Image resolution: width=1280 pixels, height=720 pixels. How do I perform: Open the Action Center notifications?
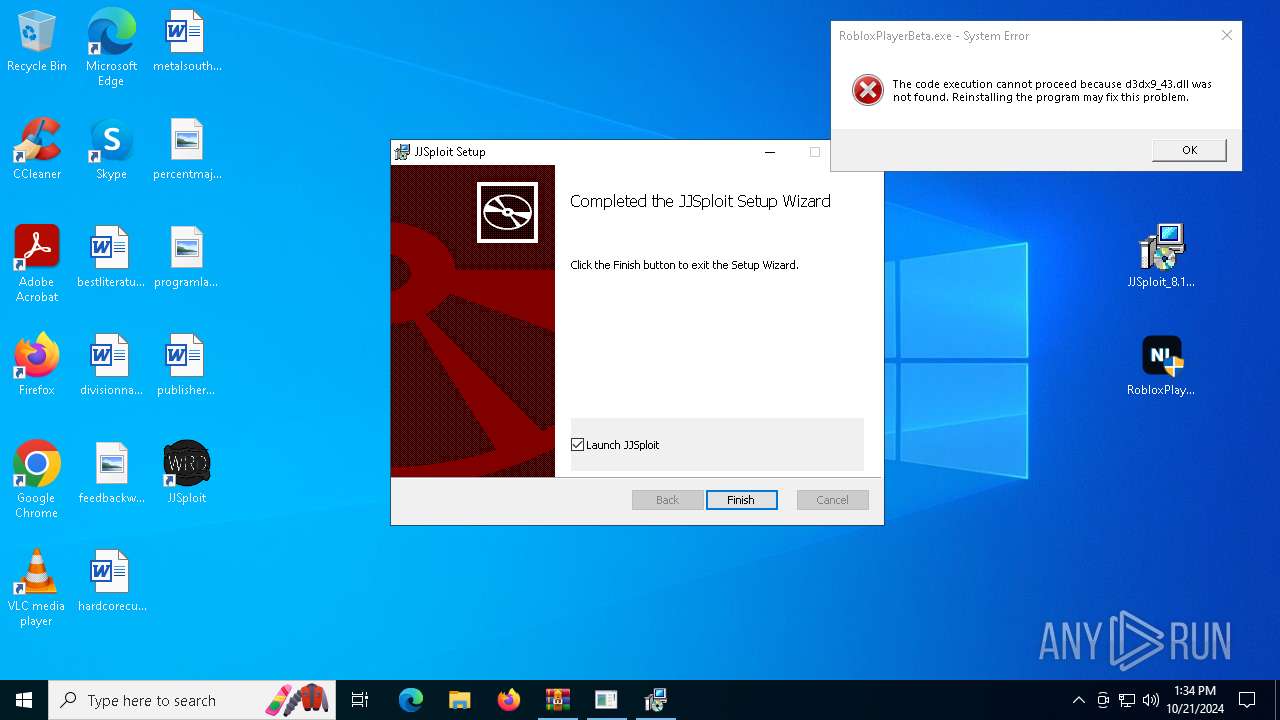1247,700
